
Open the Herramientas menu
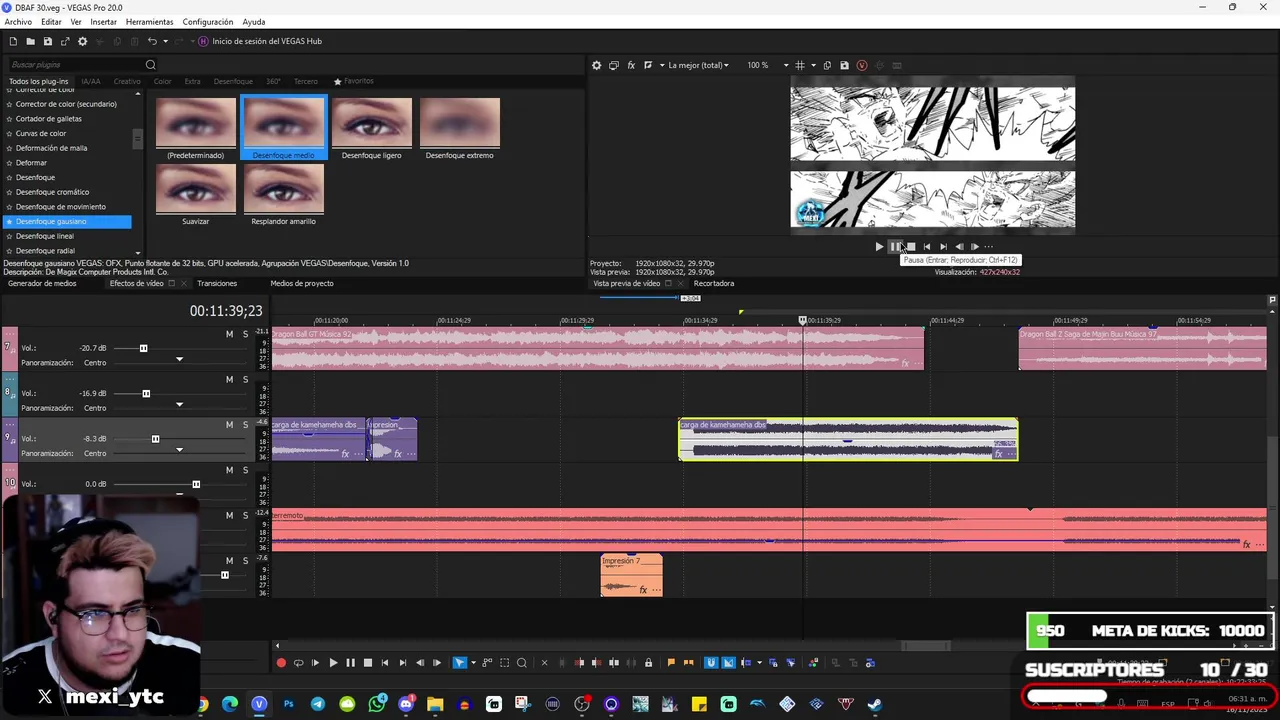point(149,22)
